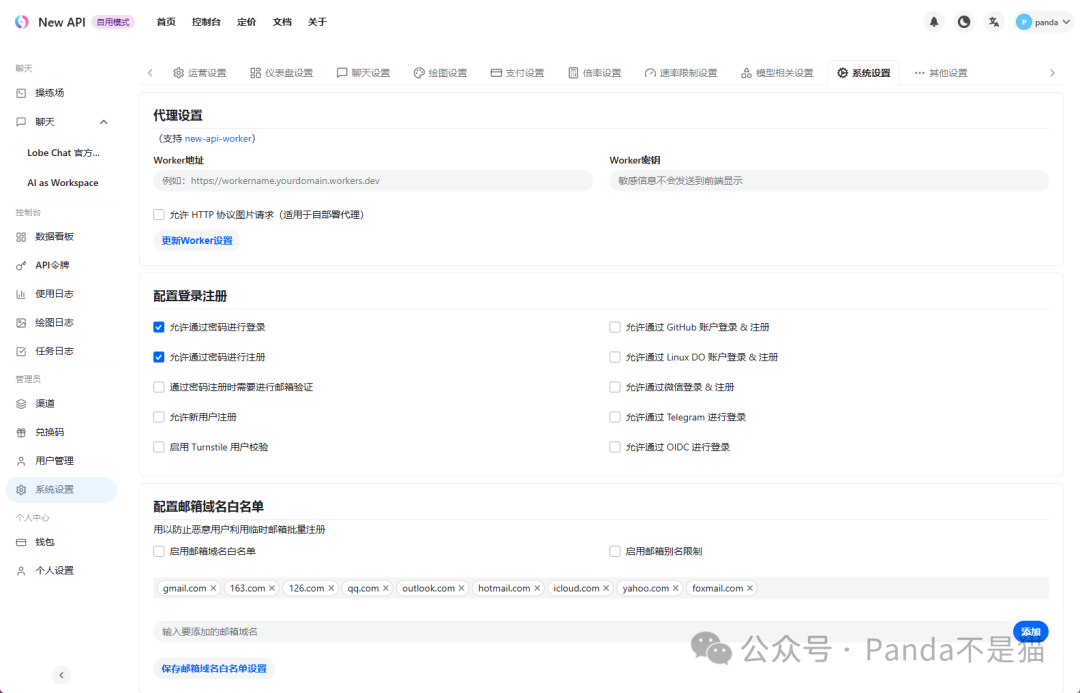
Task: Collapse the left sidebar with the chevron
Action: (61, 675)
